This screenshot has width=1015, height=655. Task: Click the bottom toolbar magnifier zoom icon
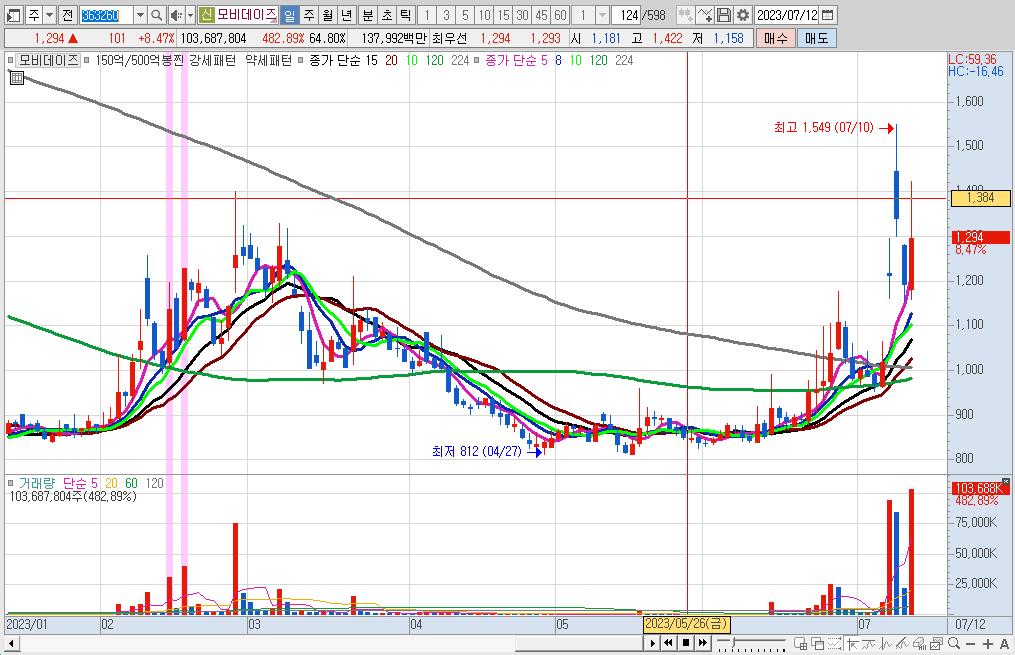click(954, 643)
